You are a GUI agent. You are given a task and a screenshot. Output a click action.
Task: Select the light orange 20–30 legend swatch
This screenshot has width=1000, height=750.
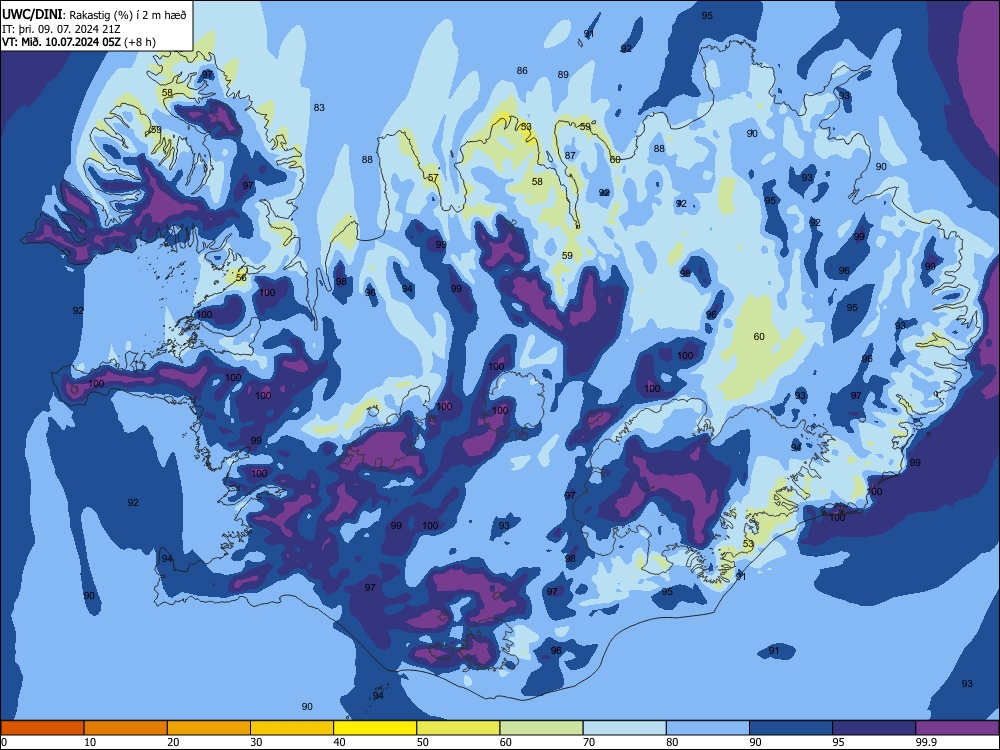[209, 728]
